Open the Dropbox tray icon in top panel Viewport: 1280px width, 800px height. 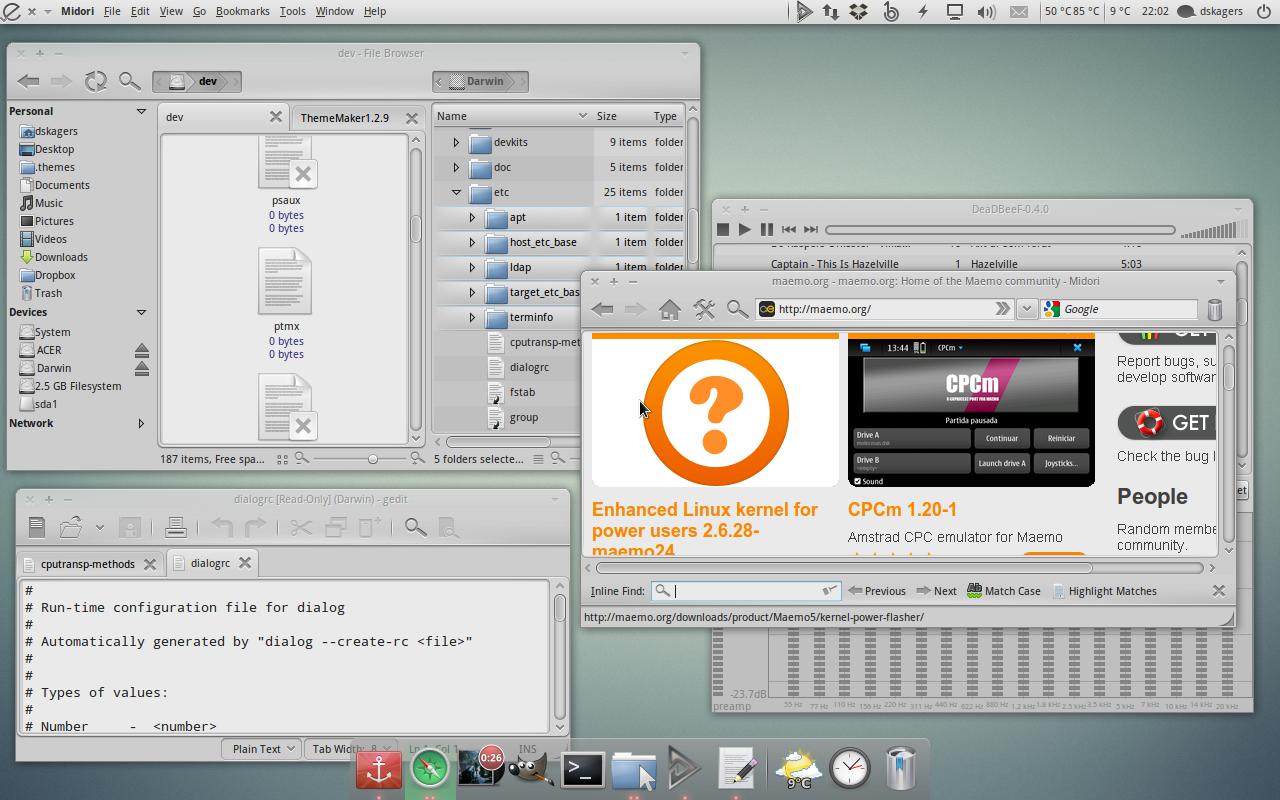pyautogui.click(x=858, y=12)
